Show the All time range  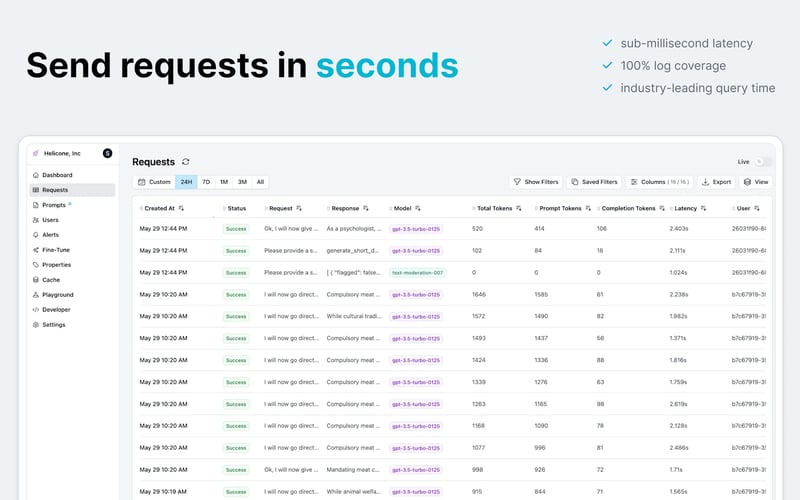point(260,182)
